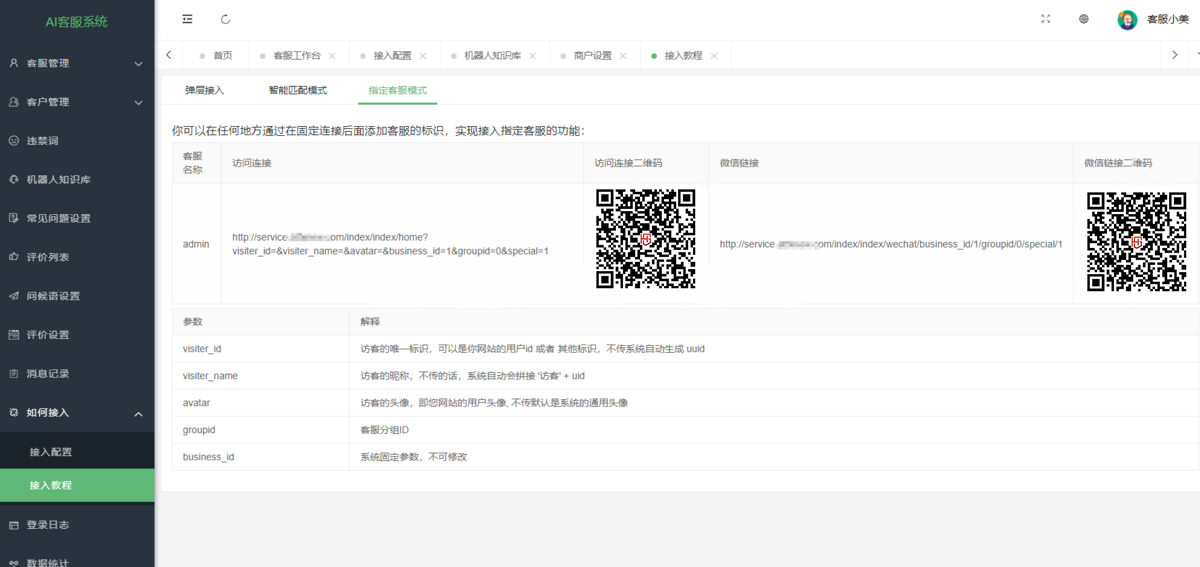Open language selector globe icon
The width and height of the screenshot is (1200, 567).
(x=1084, y=19)
